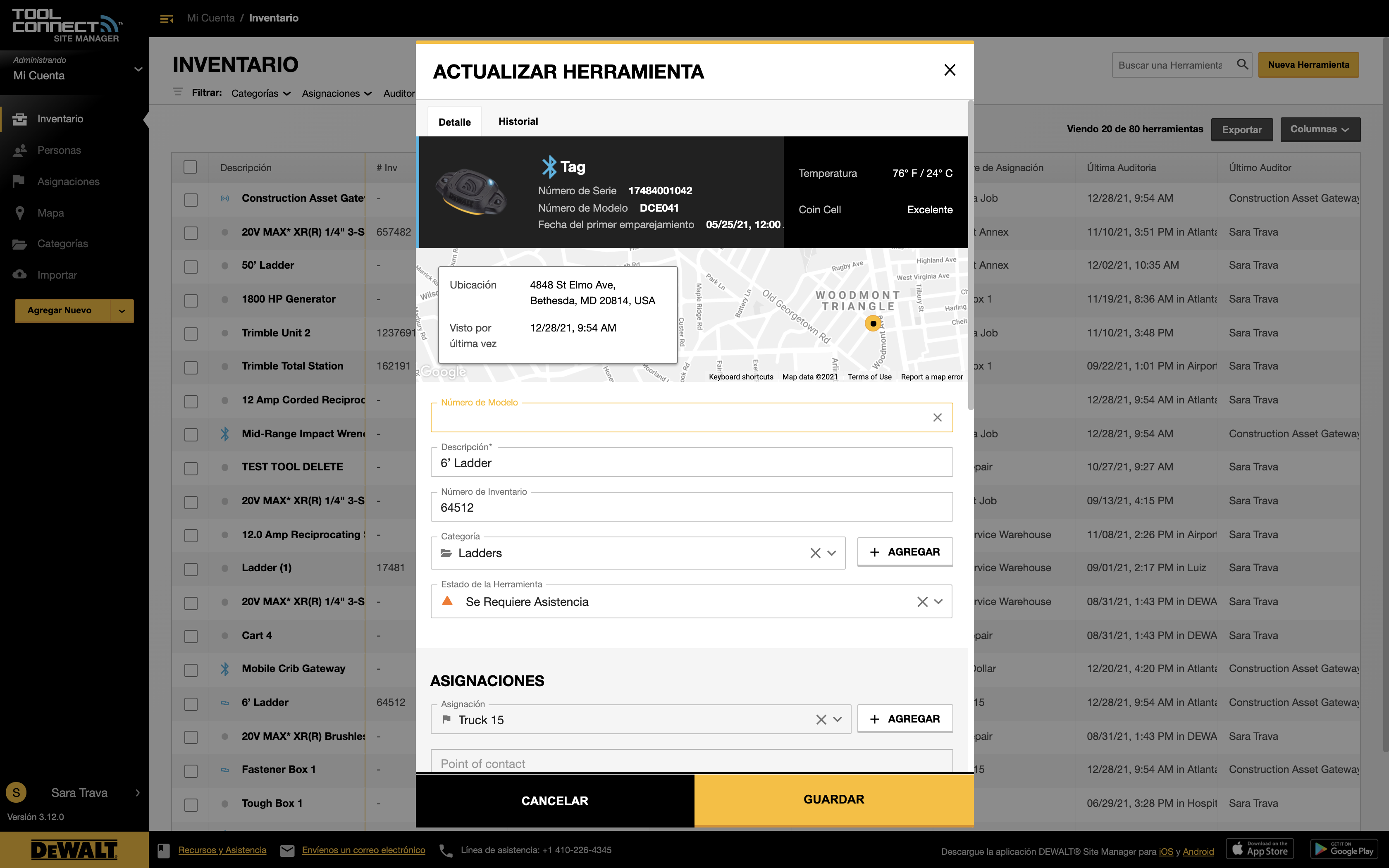Click Bluetooth icon on Mobile Crib Gateway row
The image size is (1389, 868).
coord(224,669)
